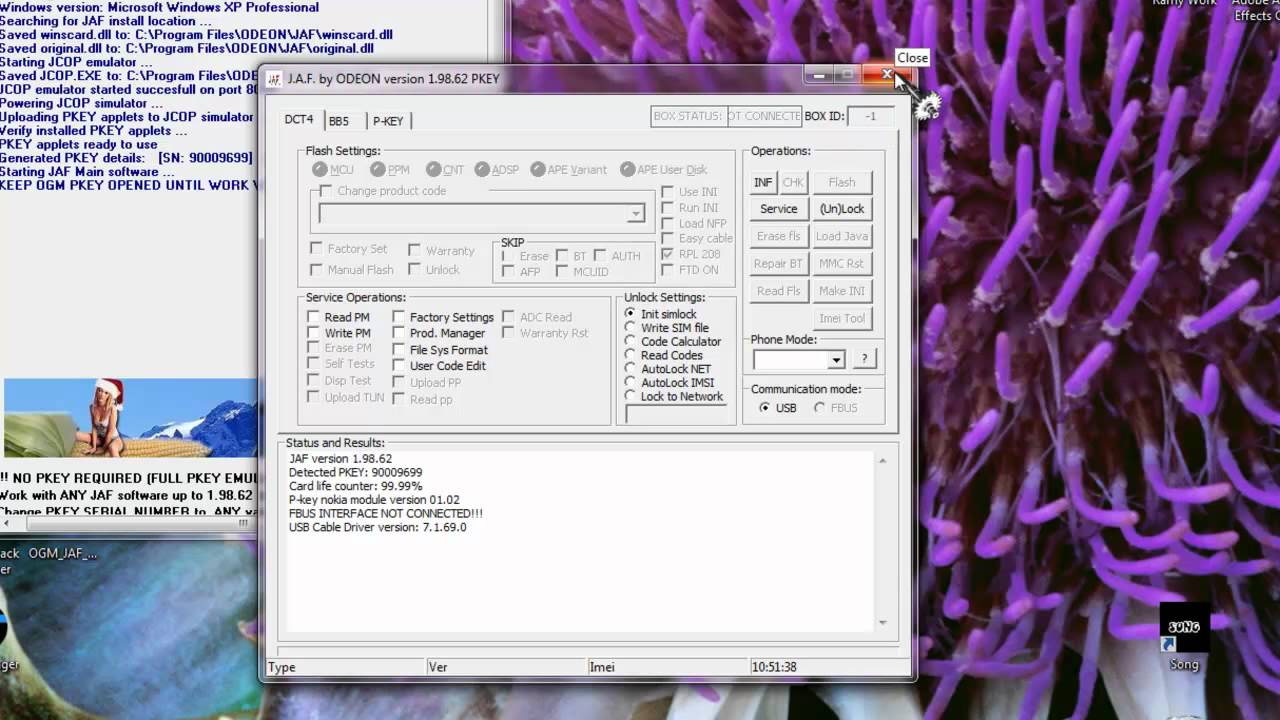Click 'P-key nokia module version 01.02' line
This screenshot has height=720, width=1280.
(374, 500)
